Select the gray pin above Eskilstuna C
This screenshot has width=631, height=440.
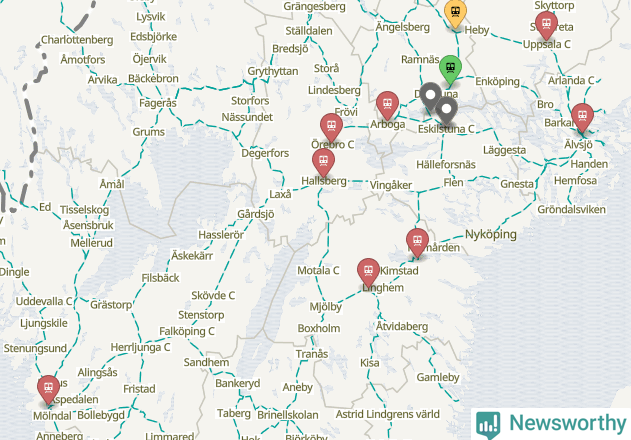[x=446, y=110]
